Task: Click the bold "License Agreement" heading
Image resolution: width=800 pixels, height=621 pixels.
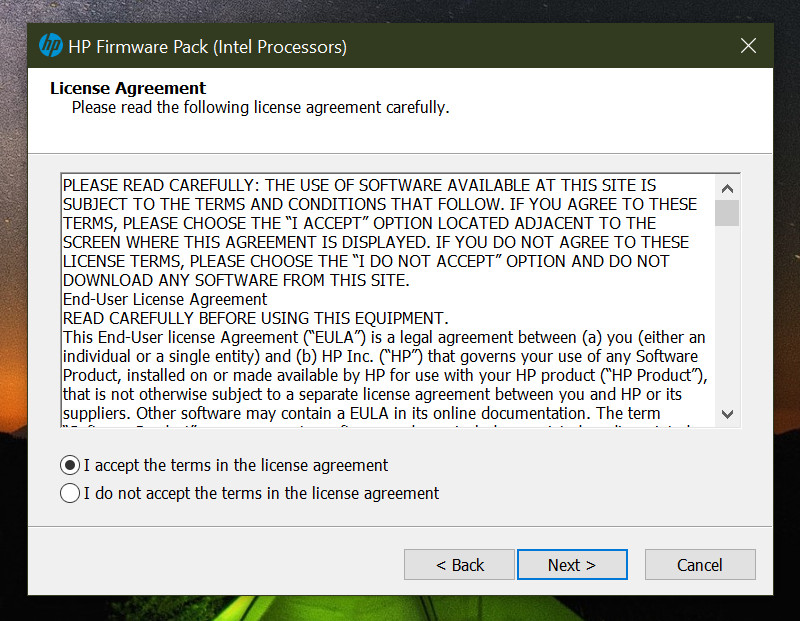Action: point(128,88)
